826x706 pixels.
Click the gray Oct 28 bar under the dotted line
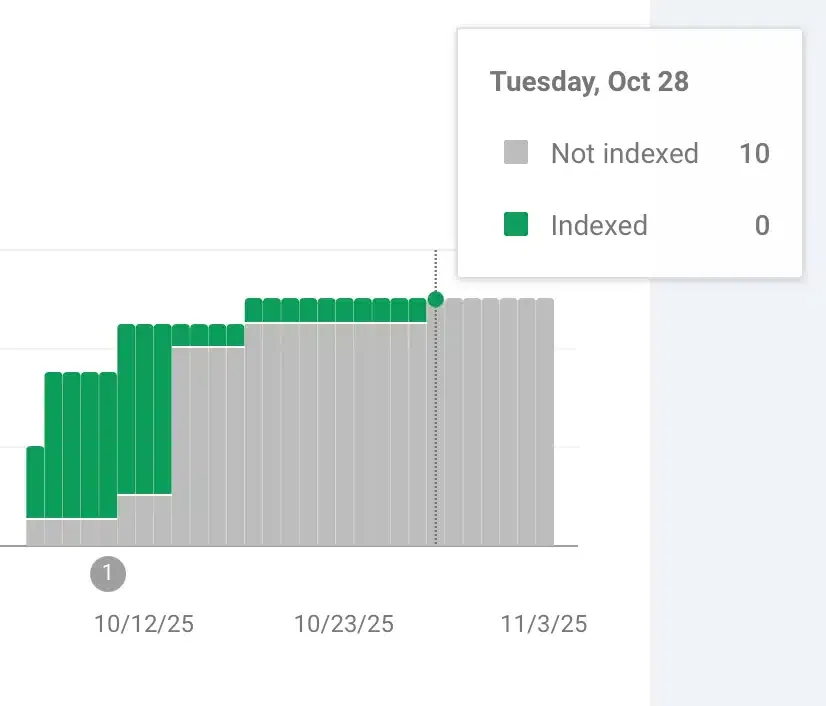pyautogui.click(x=435, y=430)
